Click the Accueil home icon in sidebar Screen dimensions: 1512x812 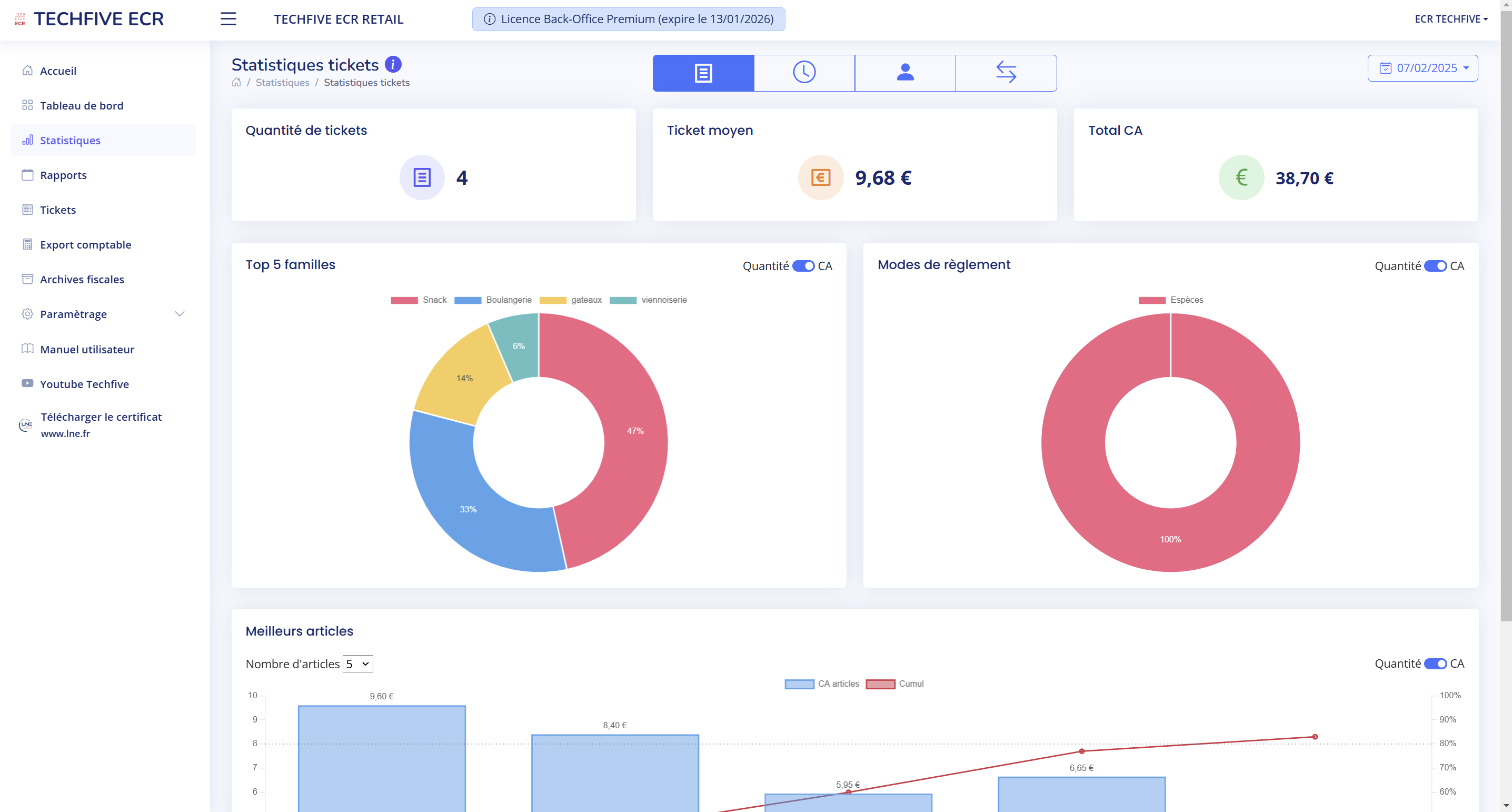point(27,71)
